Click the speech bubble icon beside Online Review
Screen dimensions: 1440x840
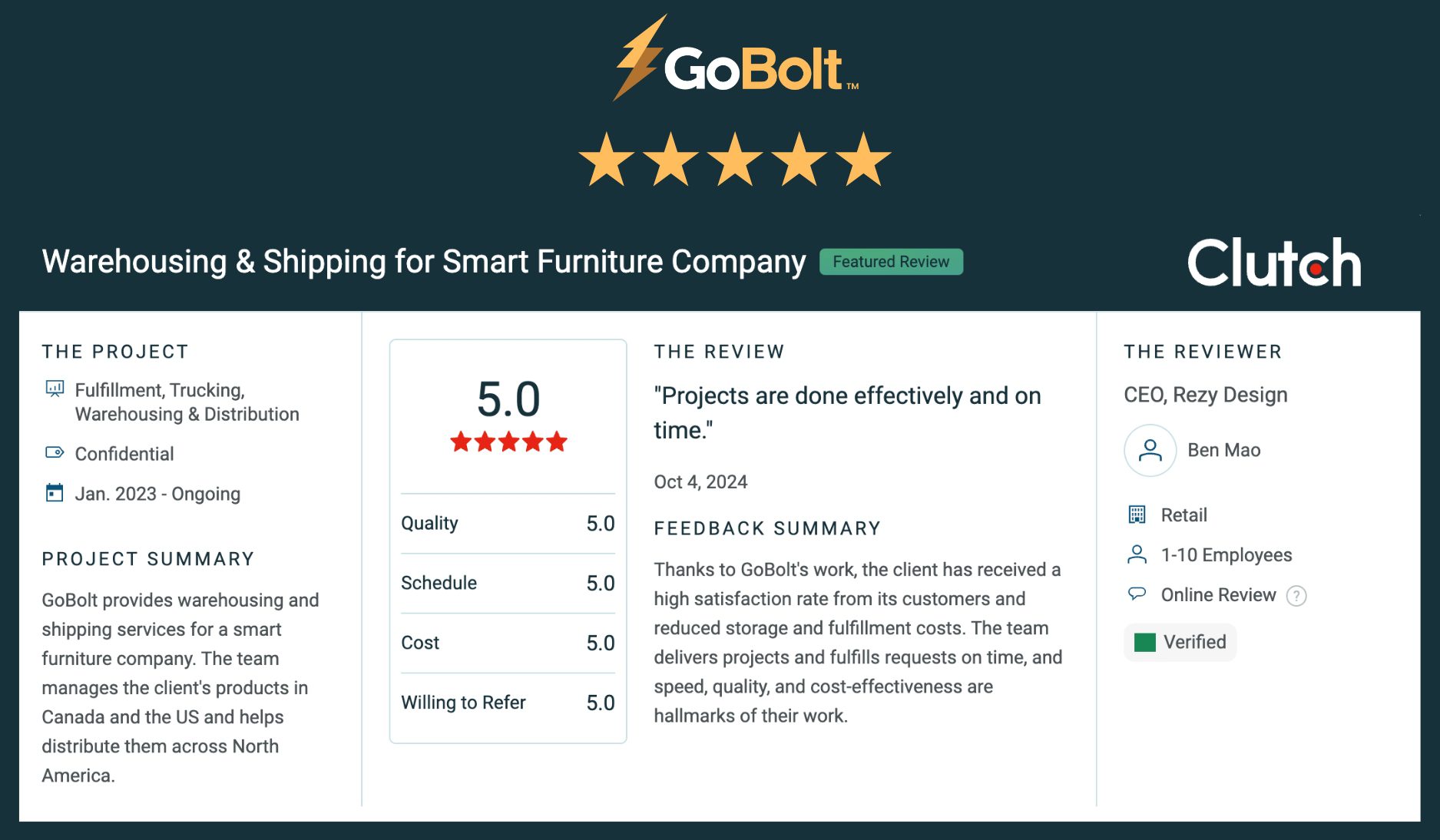click(x=1137, y=594)
